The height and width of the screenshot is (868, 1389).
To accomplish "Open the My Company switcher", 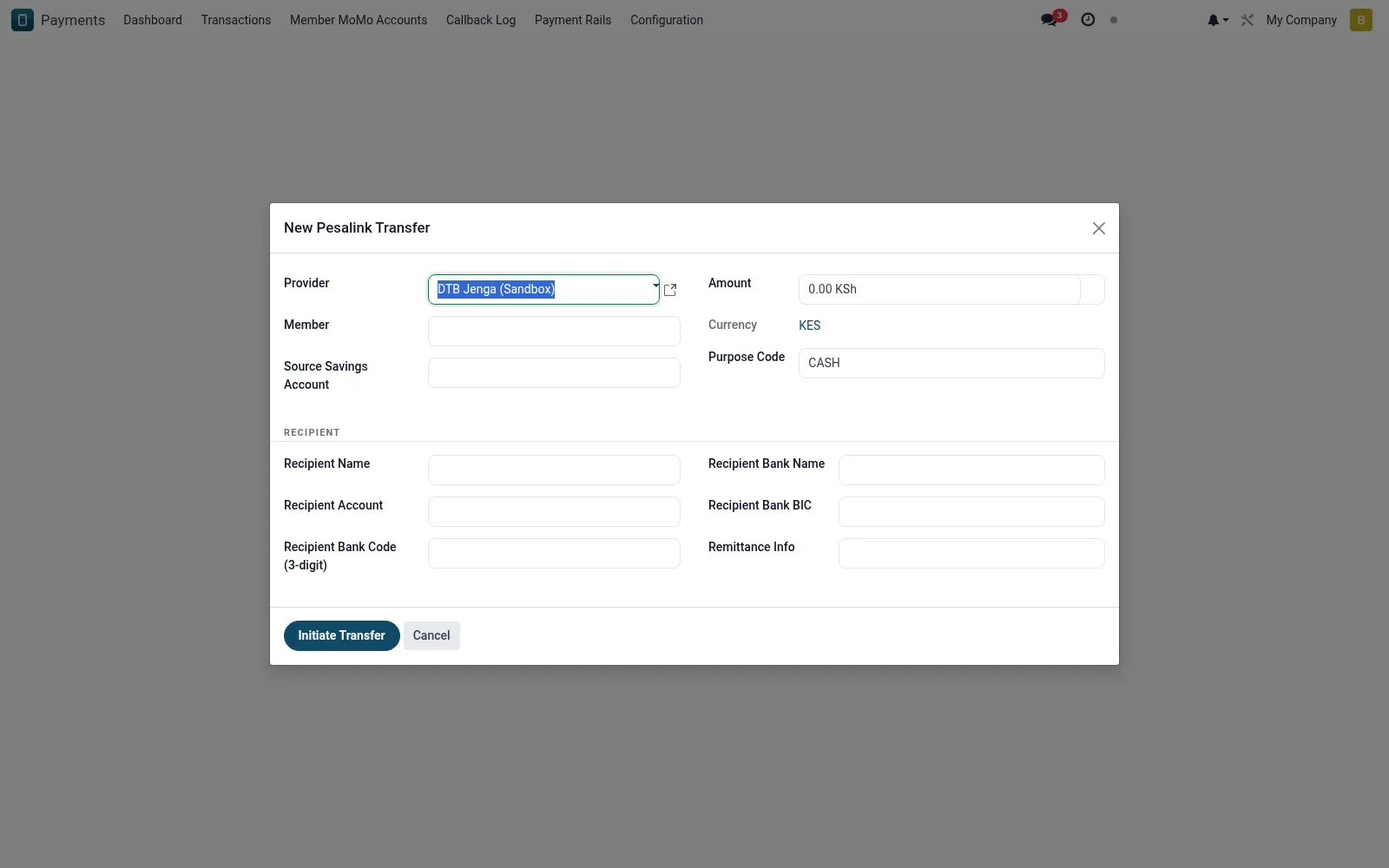I will tap(1301, 20).
